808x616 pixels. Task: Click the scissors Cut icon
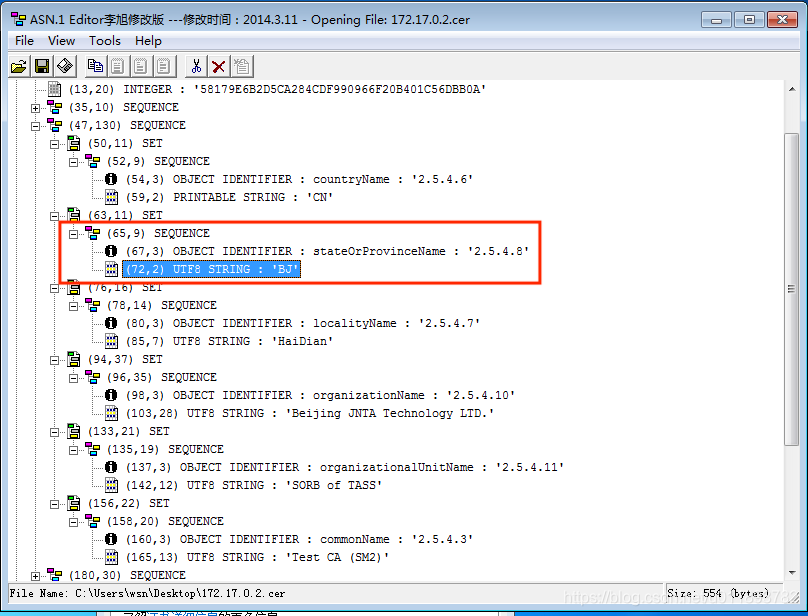tap(196, 66)
